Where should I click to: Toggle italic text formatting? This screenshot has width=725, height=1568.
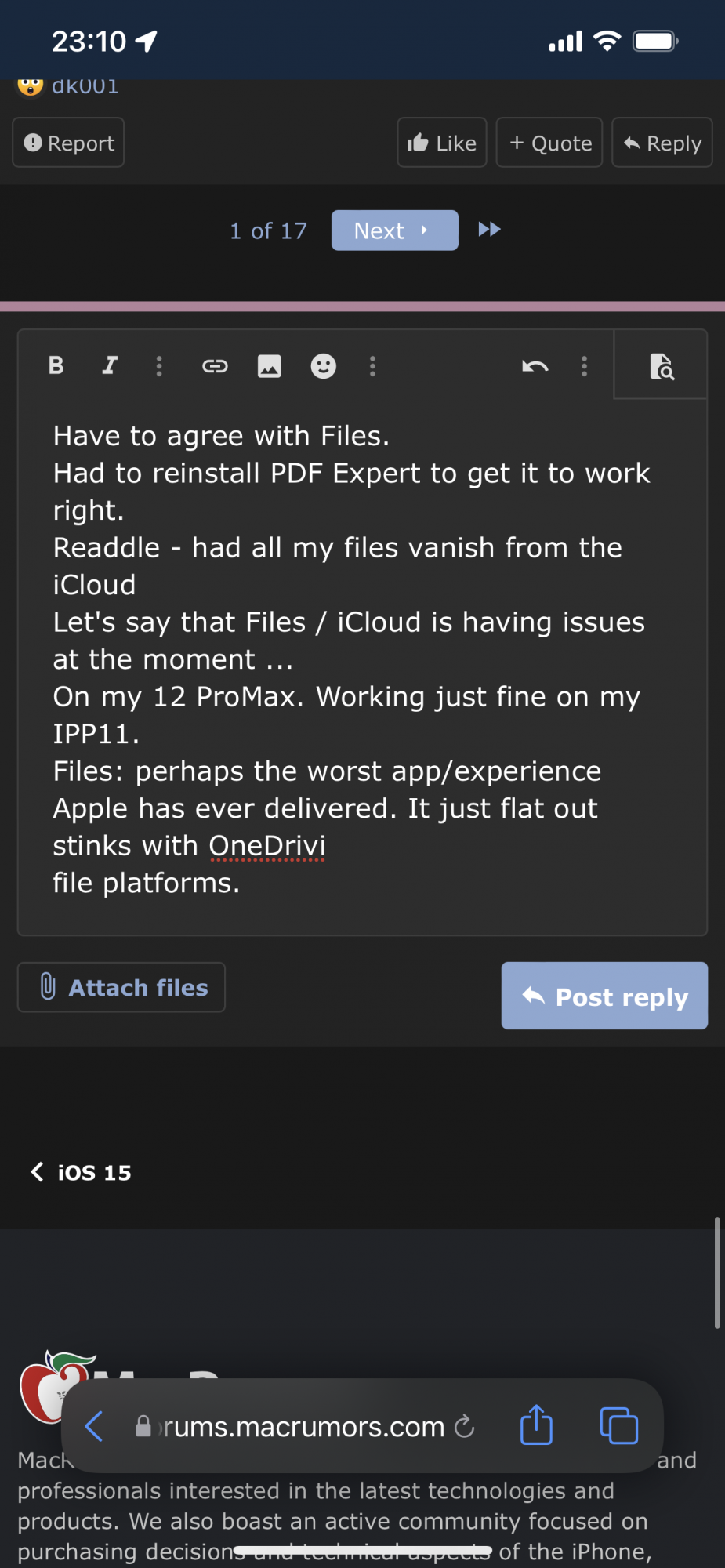(110, 365)
